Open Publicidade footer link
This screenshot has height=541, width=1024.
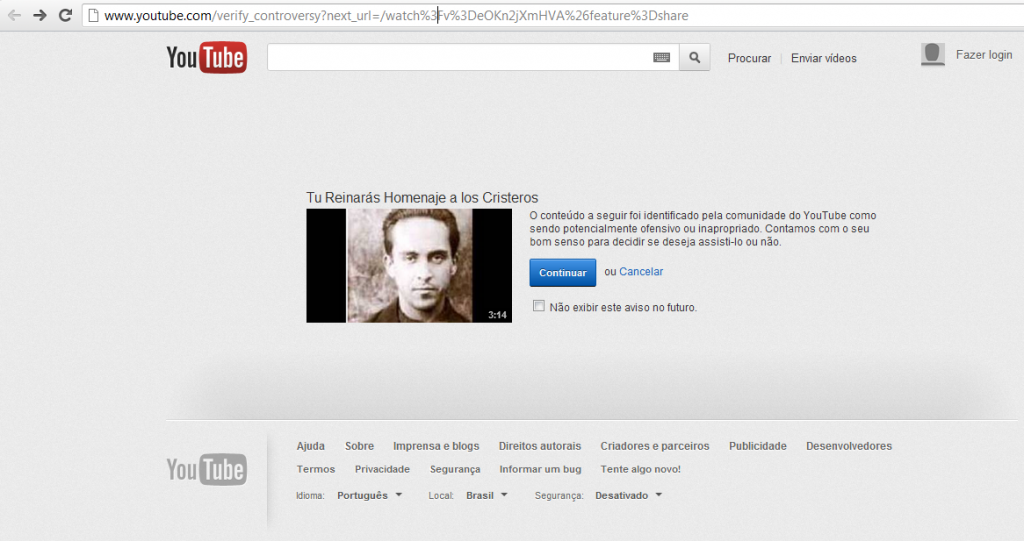tap(758, 446)
